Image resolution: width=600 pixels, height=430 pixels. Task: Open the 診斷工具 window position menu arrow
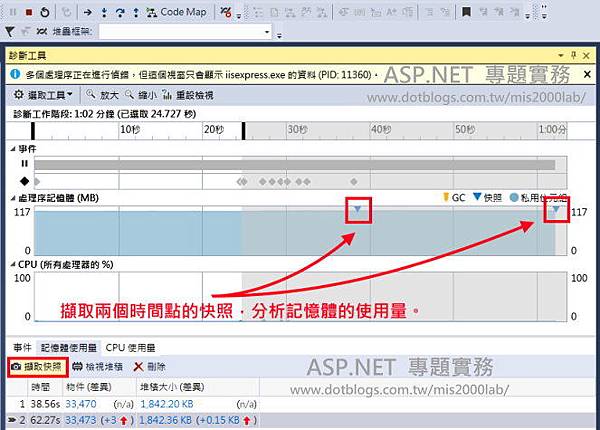[x=561, y=56]
